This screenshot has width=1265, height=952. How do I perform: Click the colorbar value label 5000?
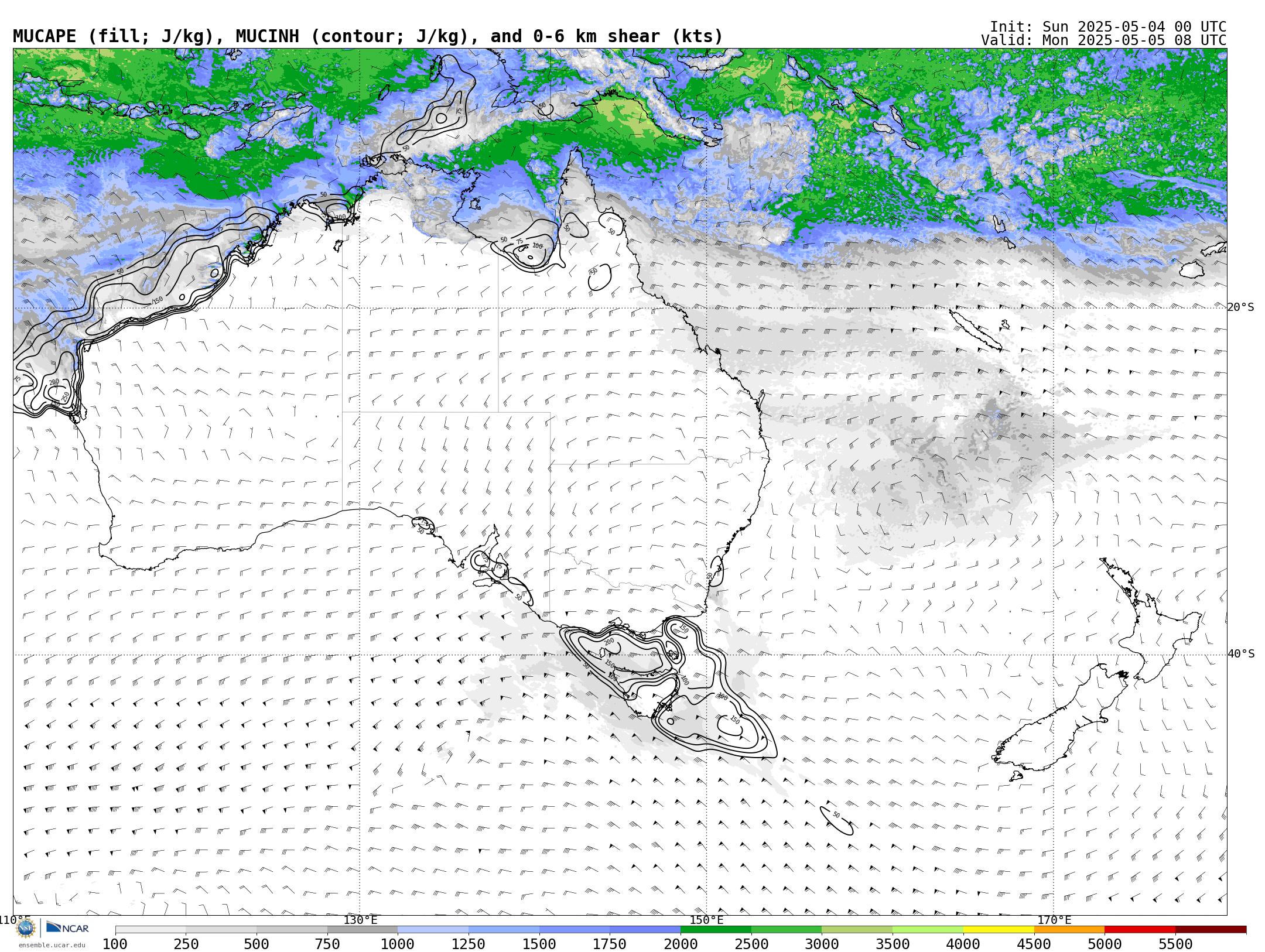1105,944
